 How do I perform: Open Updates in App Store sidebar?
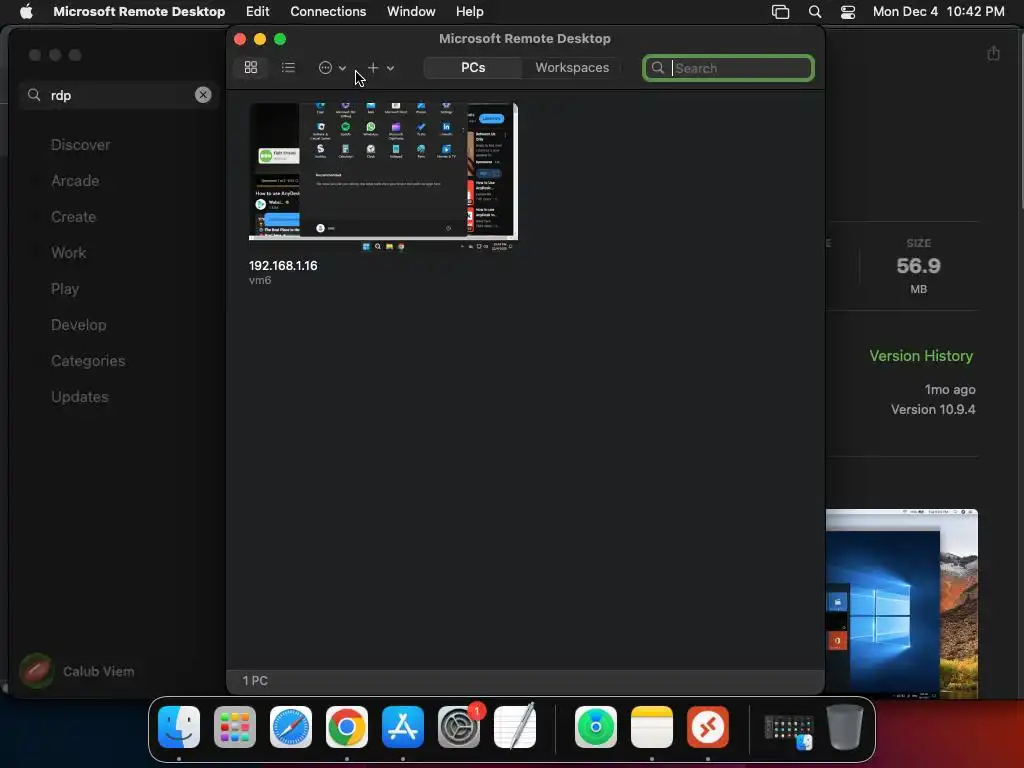tap(80, 396)
